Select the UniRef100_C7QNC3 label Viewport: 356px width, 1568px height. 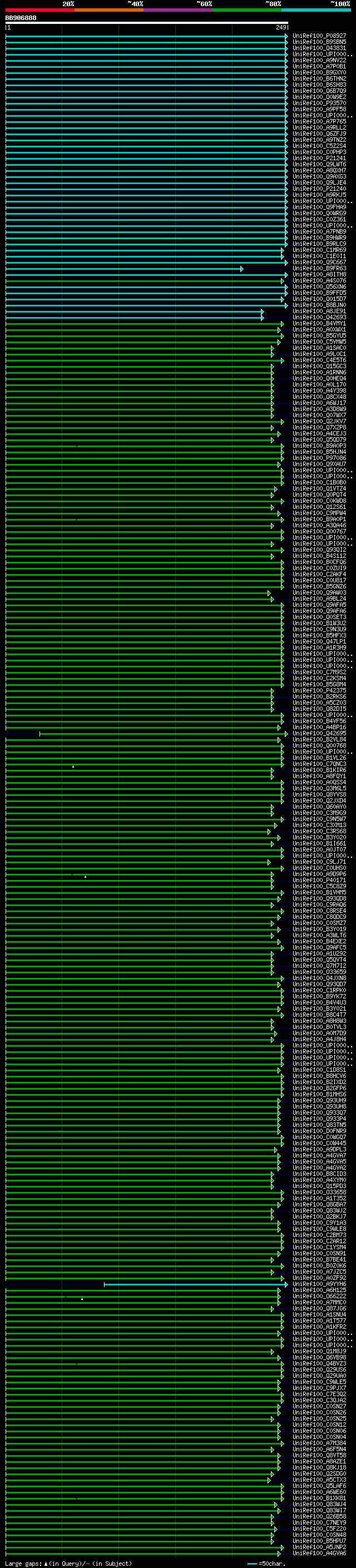pos(319,764)
